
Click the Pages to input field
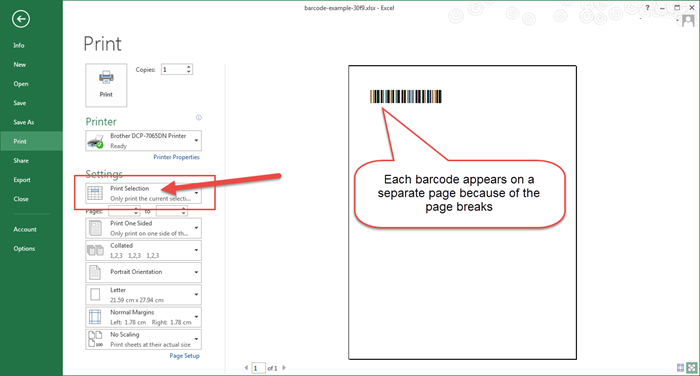tap(168, 211)
